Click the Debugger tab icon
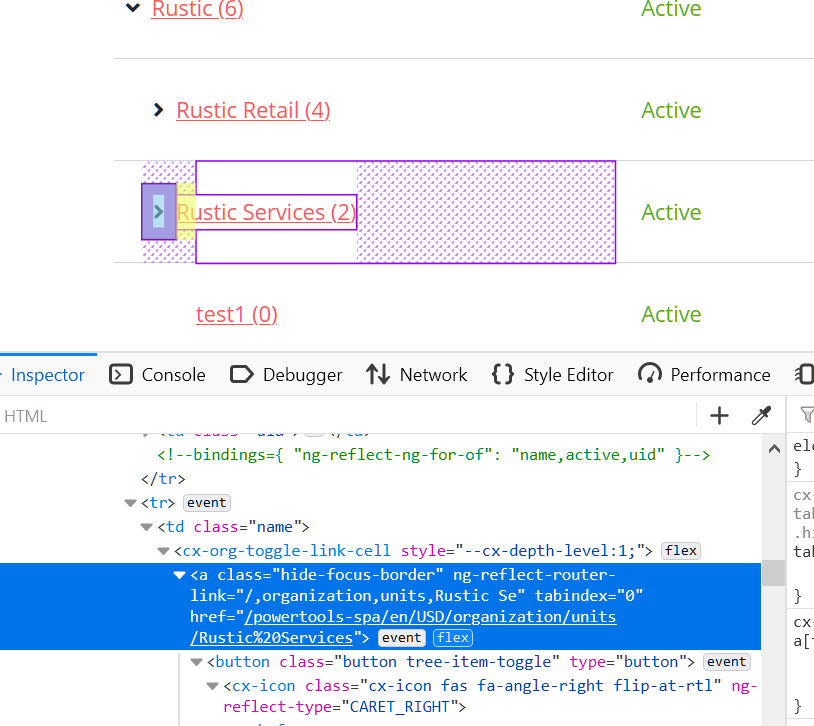The image size is (814, 726). [x=241, y=374]
